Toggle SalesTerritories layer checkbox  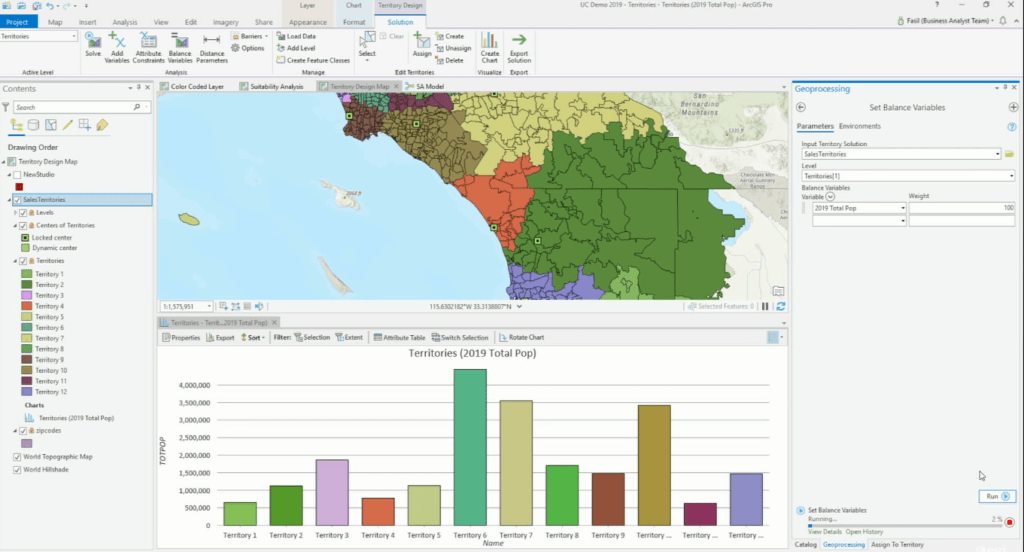(17, 200)
